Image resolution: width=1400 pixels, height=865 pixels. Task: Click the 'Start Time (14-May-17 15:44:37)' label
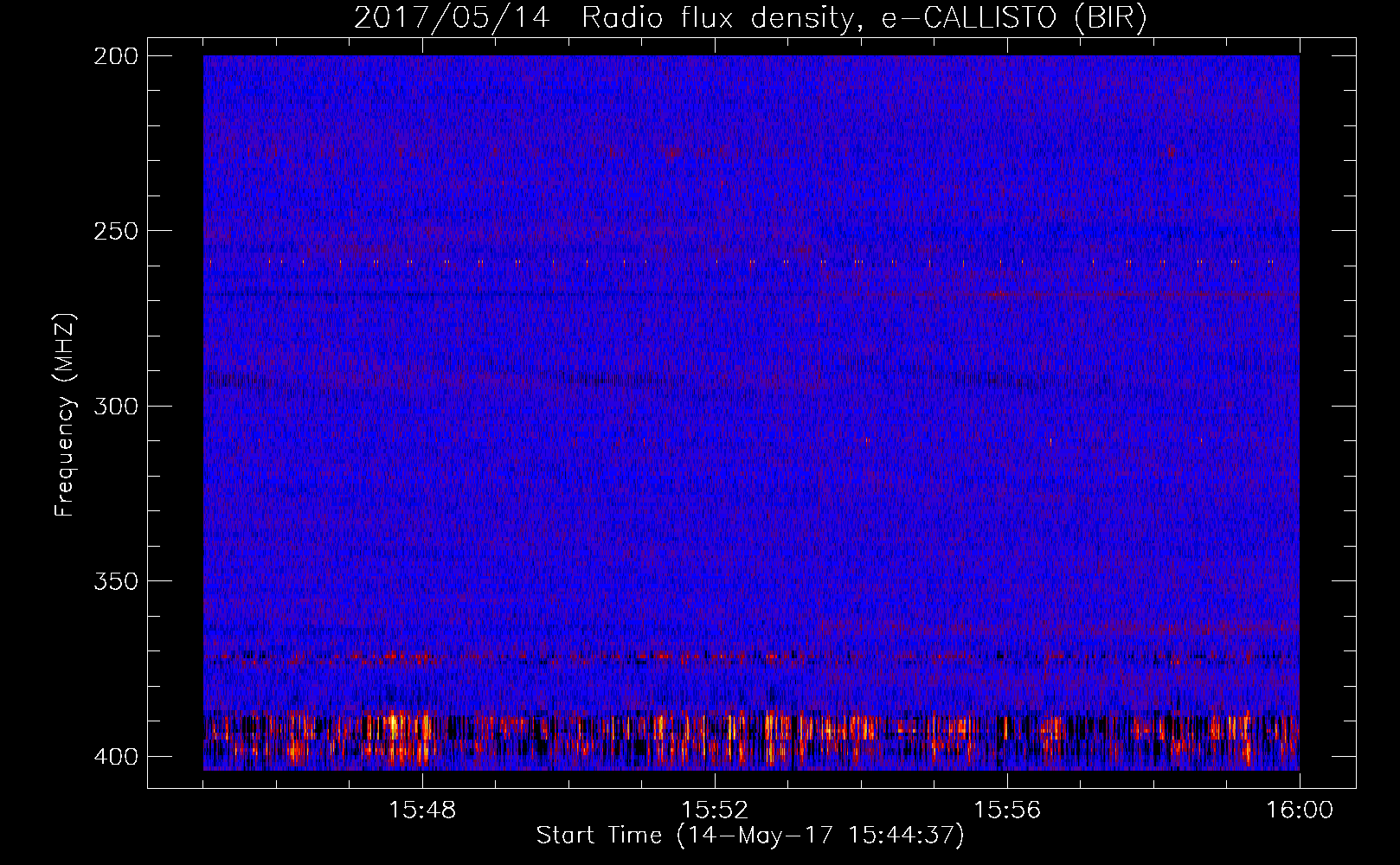(750, 836)
